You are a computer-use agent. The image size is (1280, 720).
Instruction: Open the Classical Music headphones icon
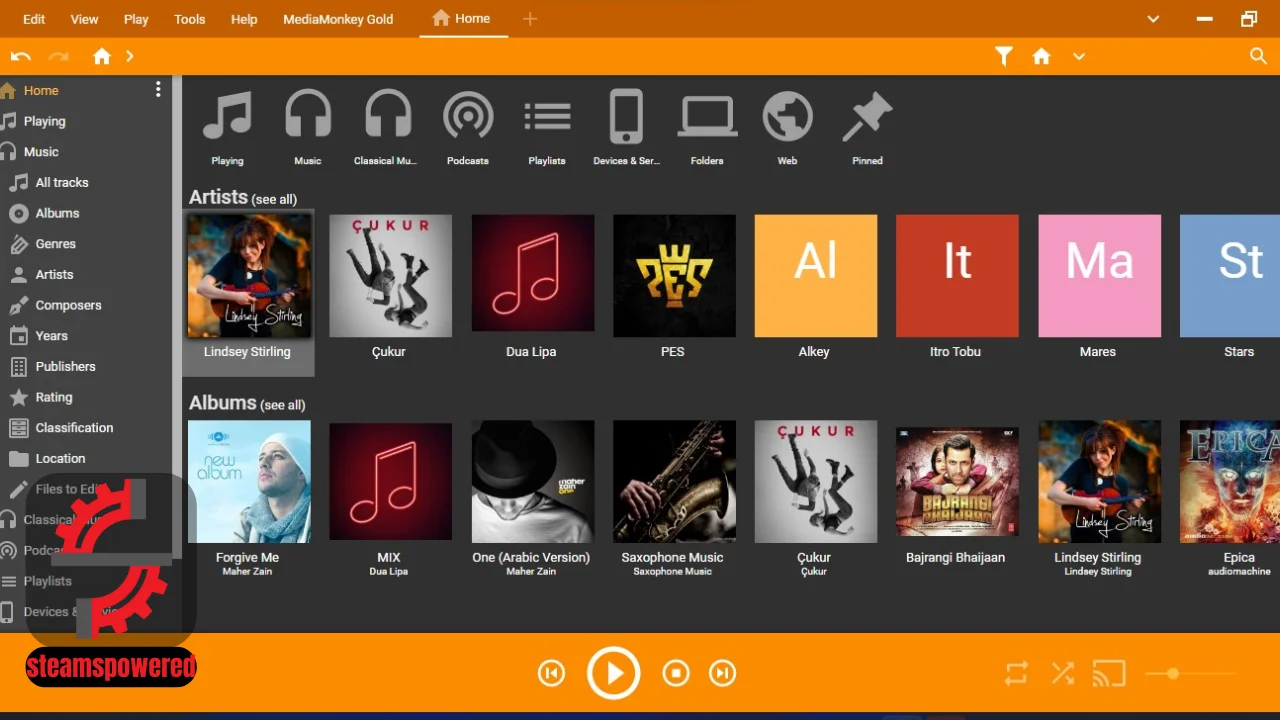pos(388,116)
